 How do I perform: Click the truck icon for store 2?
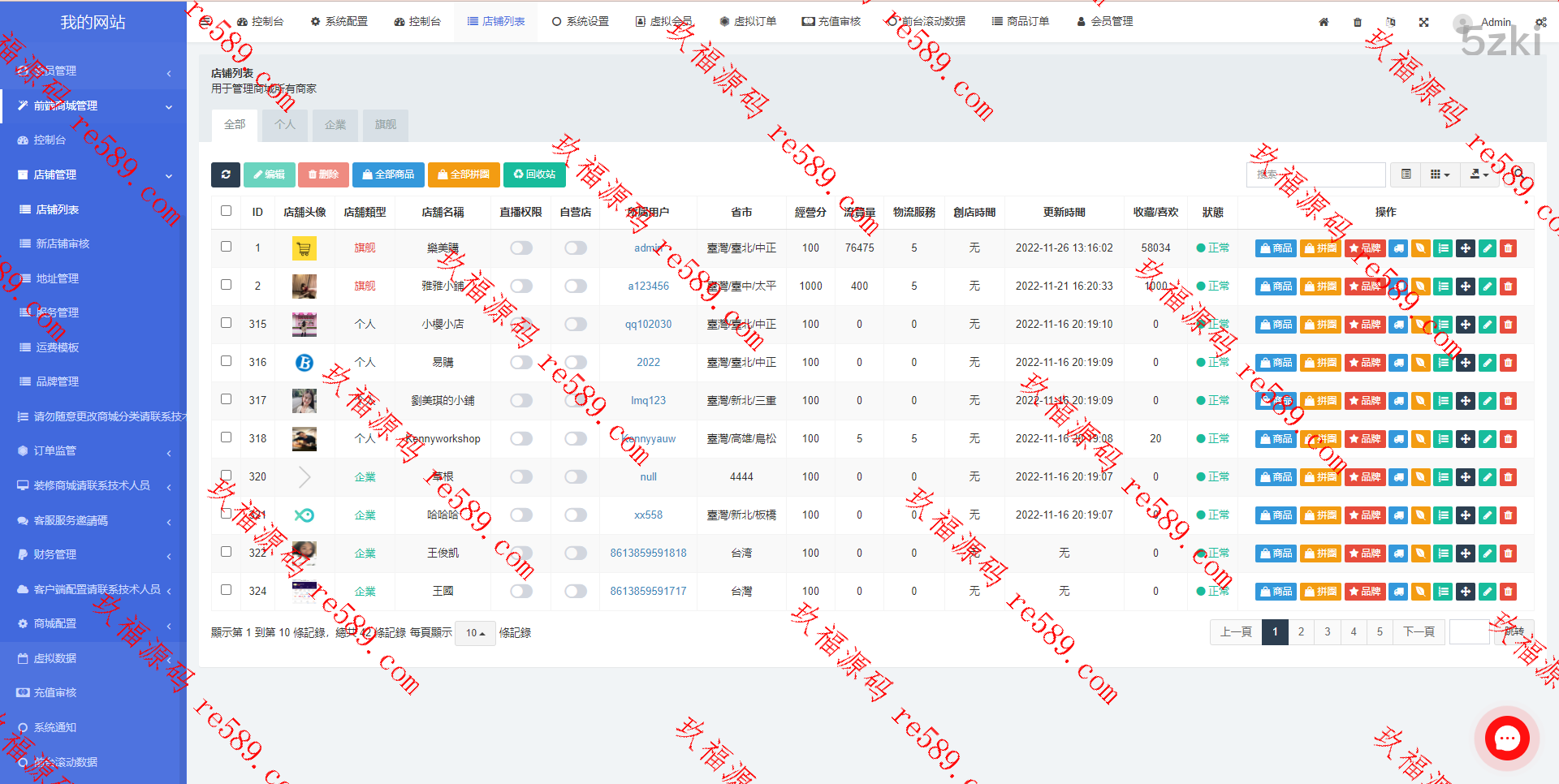(1398, 286)
